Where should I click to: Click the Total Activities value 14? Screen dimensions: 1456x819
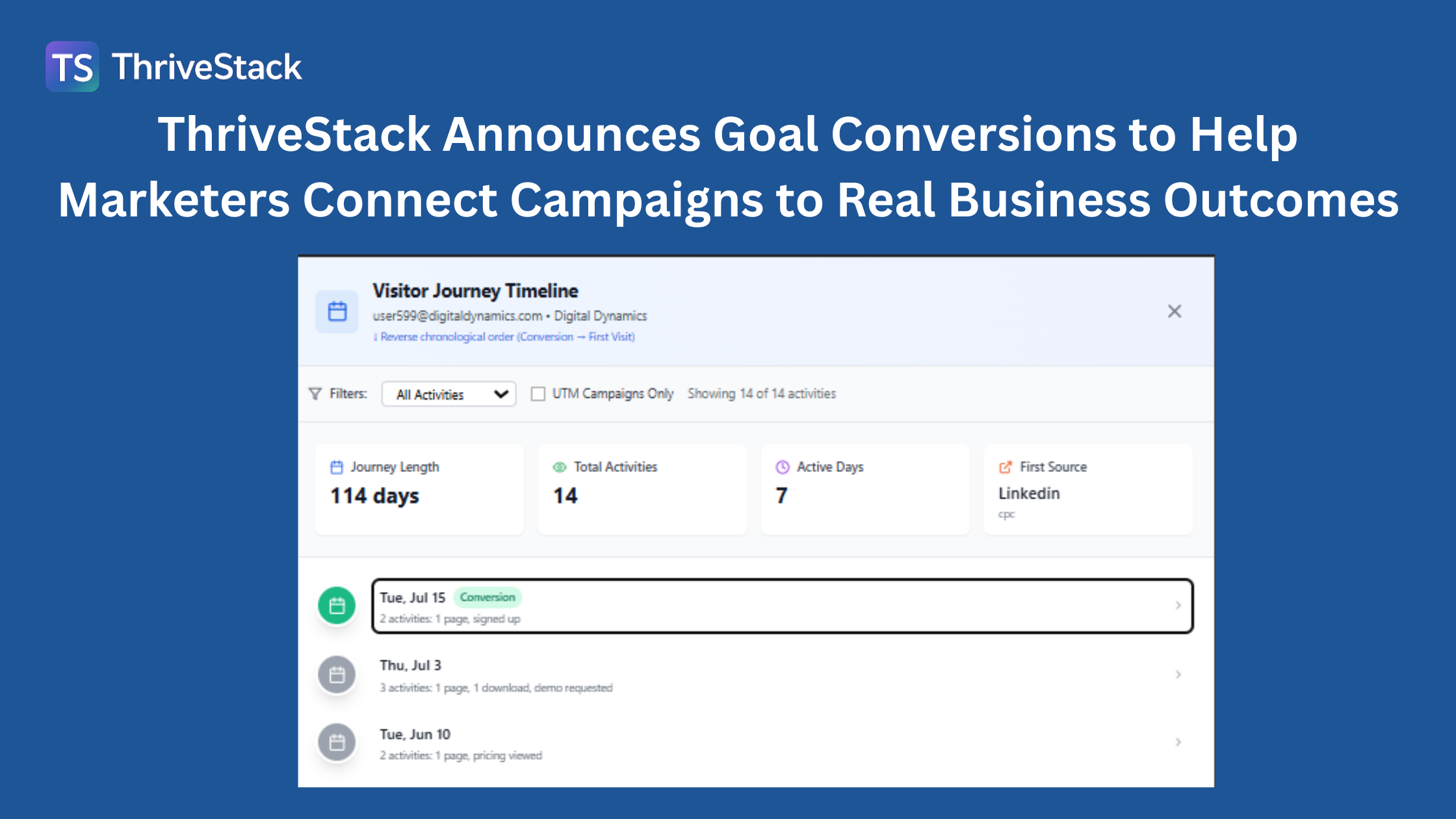565,496
